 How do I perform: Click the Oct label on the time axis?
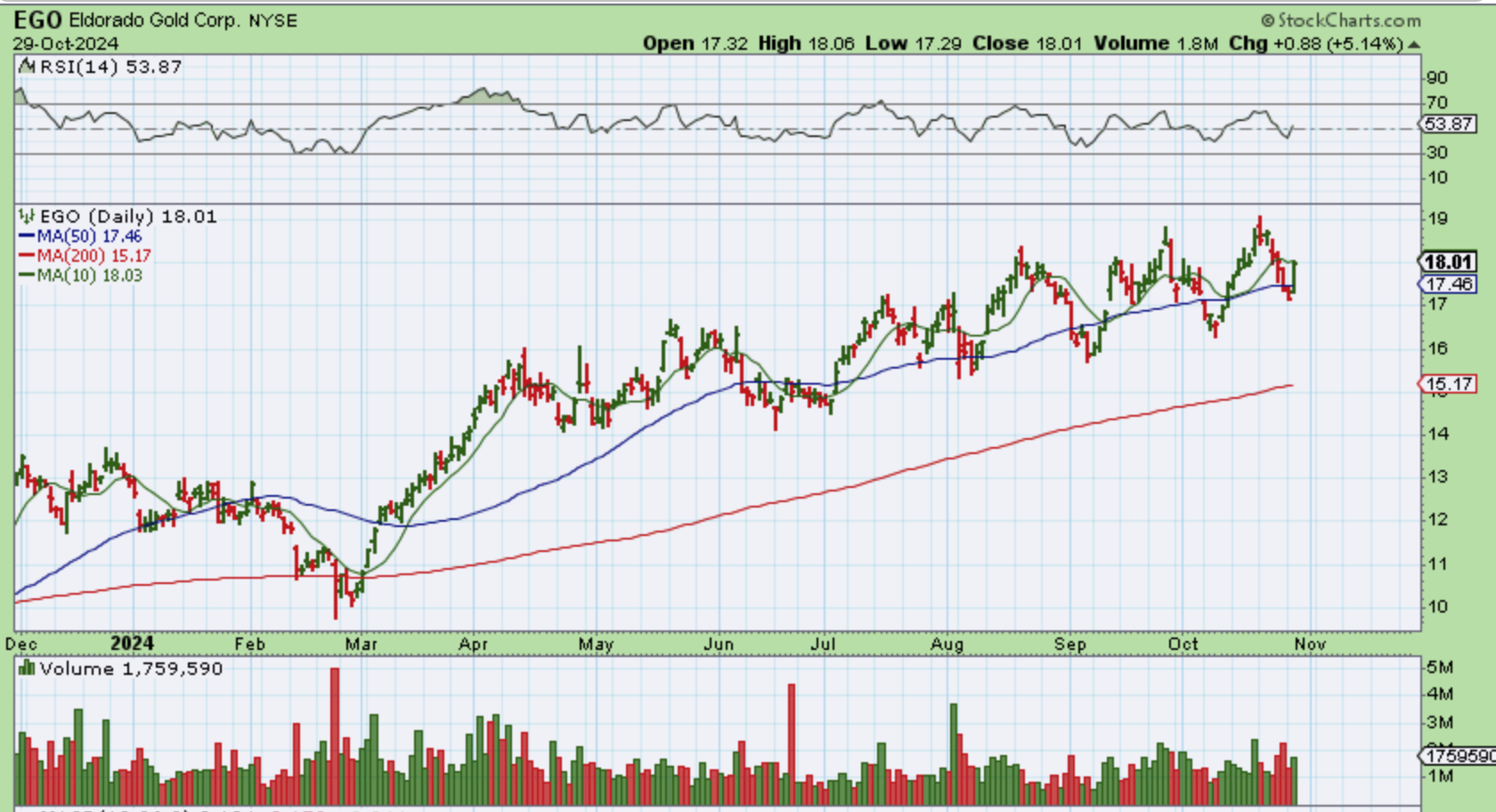[1183, 644]
